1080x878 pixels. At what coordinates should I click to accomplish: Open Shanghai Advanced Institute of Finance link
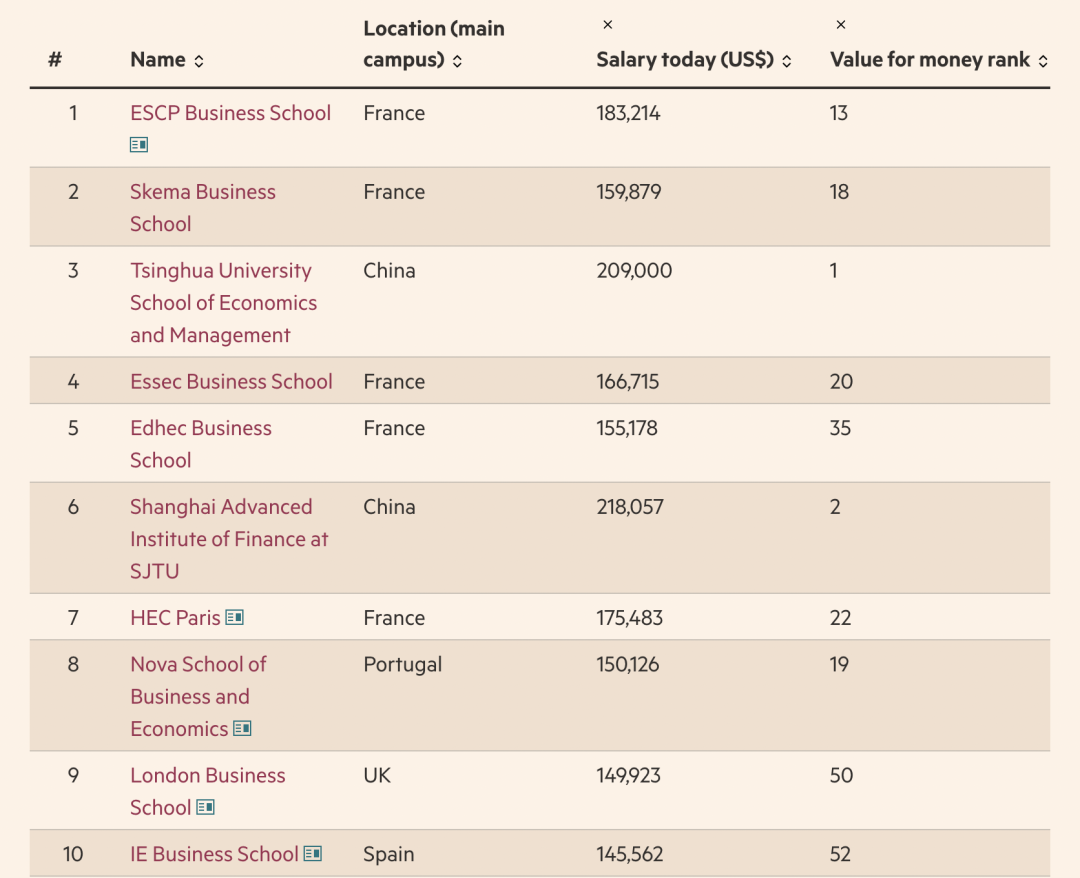click(x=229, y=539)
